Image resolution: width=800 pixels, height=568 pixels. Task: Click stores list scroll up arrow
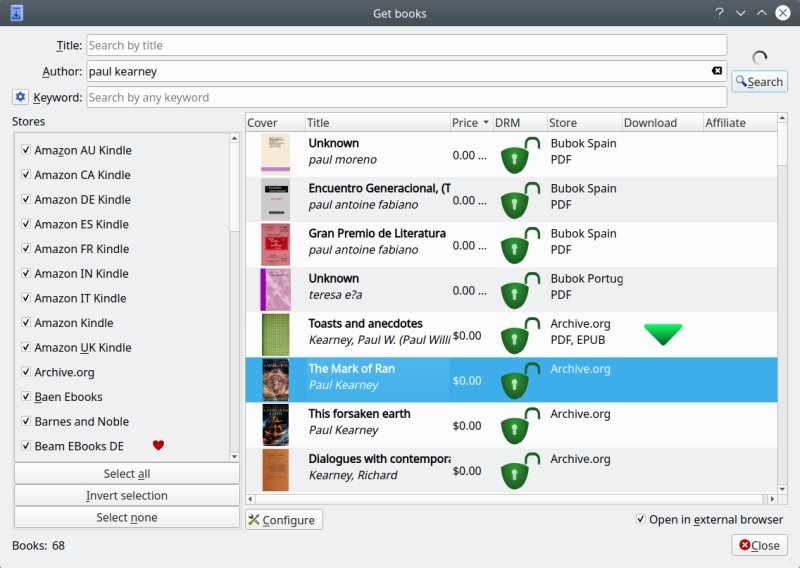coord(234,138)
